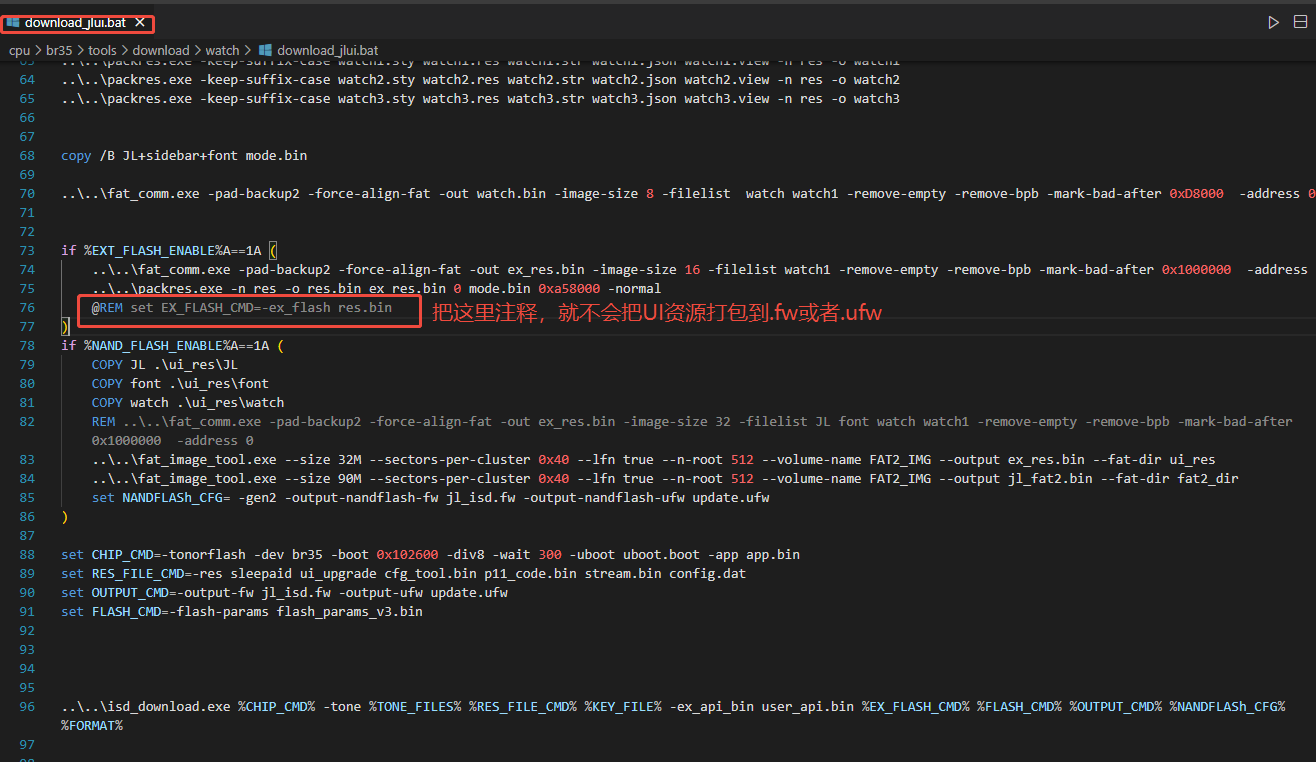Open the tools breadcrumb segment

click(102, 50)
